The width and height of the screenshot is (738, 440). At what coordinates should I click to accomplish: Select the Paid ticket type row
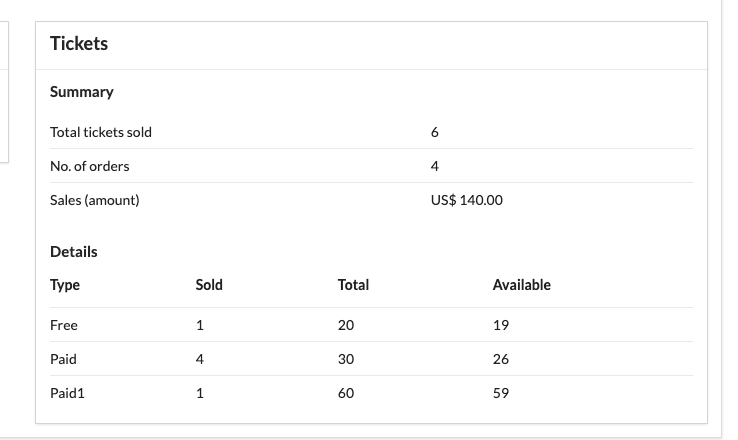(63, 359)
